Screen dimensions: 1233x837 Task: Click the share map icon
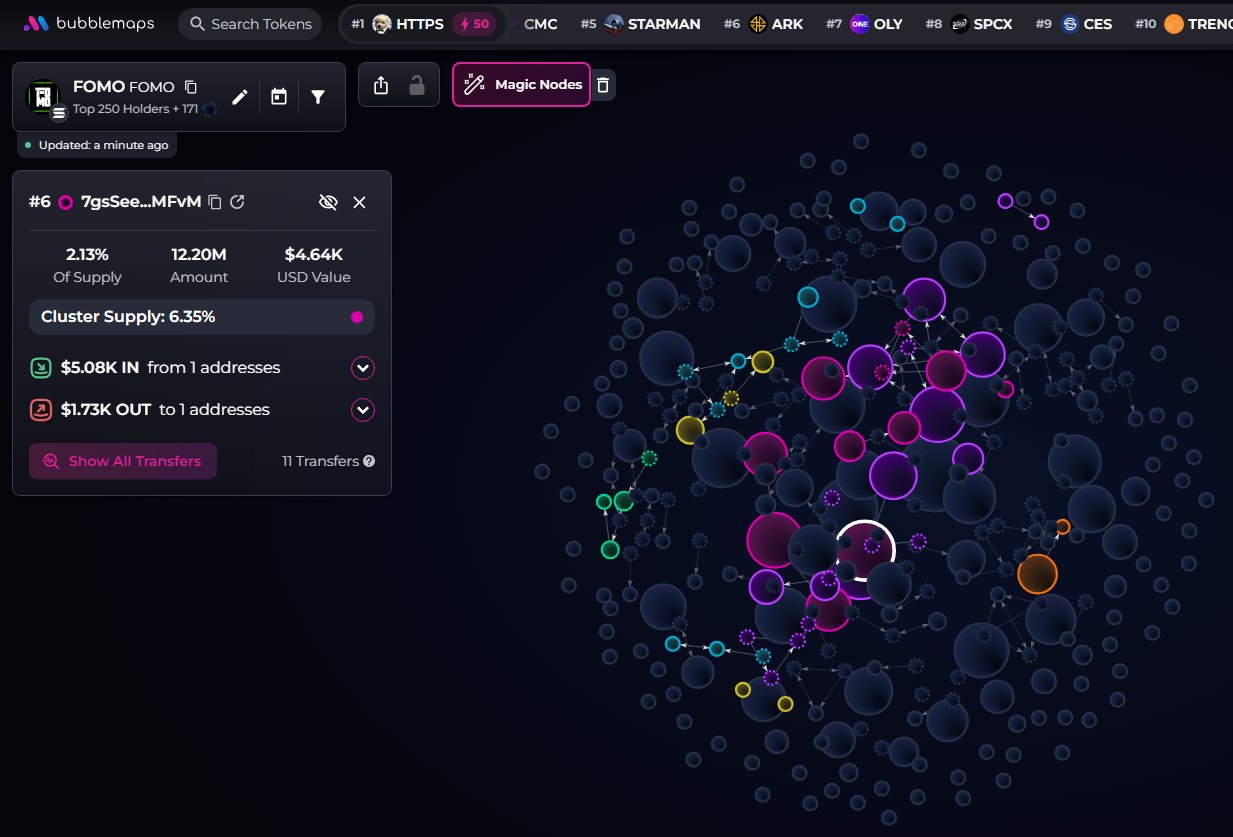click(381, 85)
